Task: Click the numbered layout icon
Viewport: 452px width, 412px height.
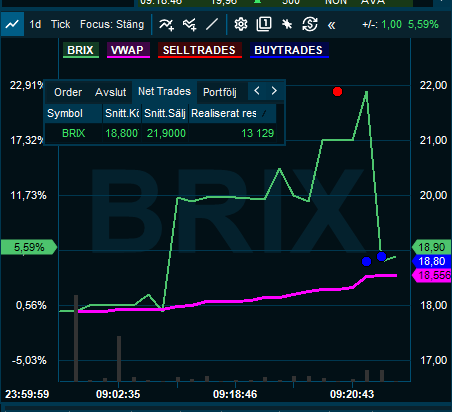Action: [x=264, y=24]
